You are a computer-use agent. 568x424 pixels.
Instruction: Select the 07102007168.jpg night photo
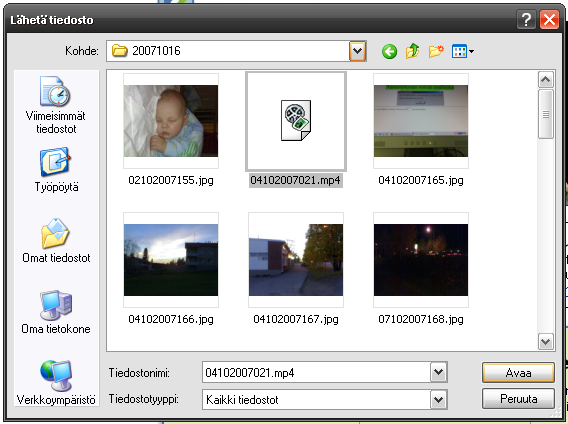click(421, 260)
